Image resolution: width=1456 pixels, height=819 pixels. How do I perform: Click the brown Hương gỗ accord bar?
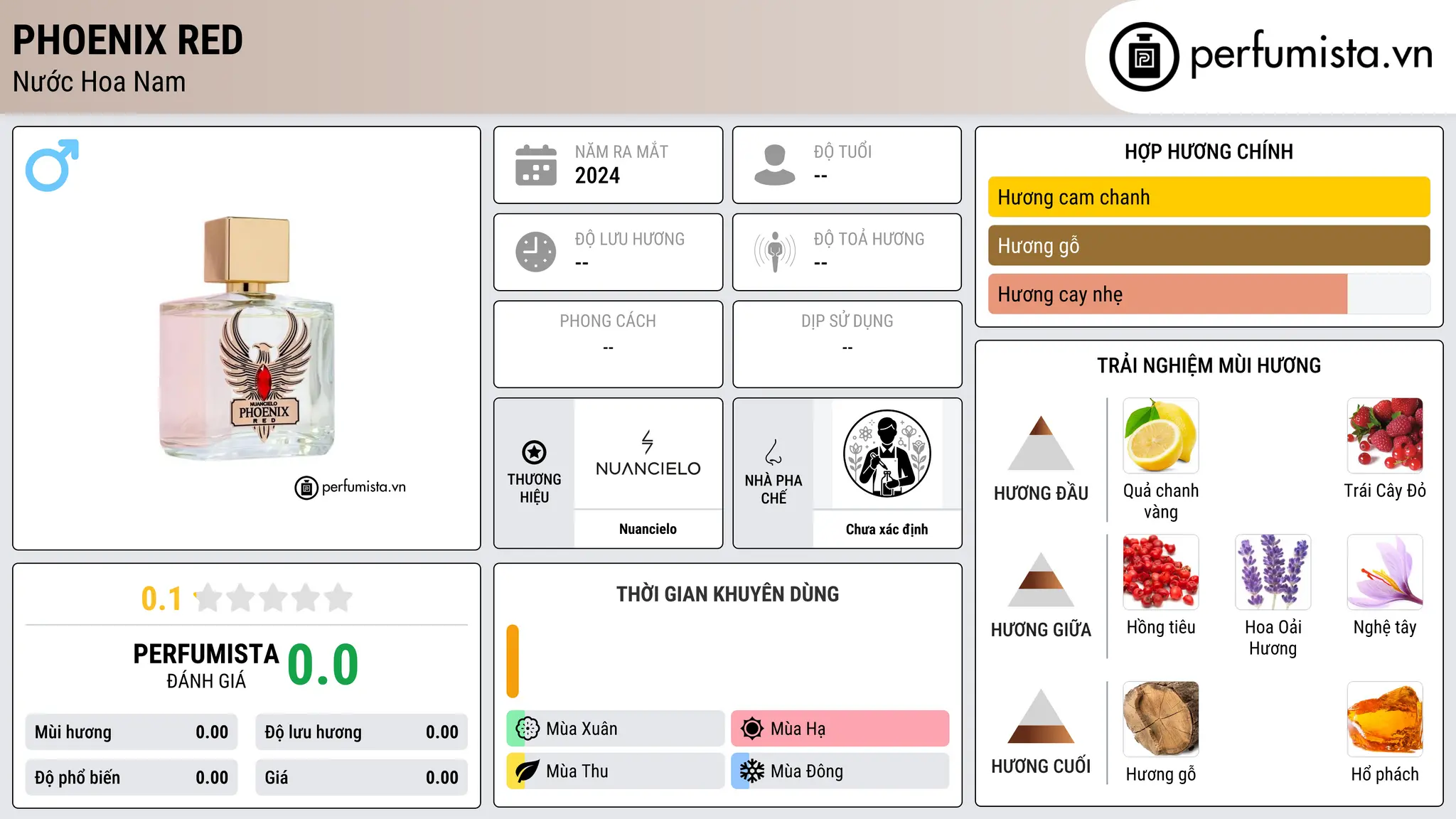(x=1209, y=245)
